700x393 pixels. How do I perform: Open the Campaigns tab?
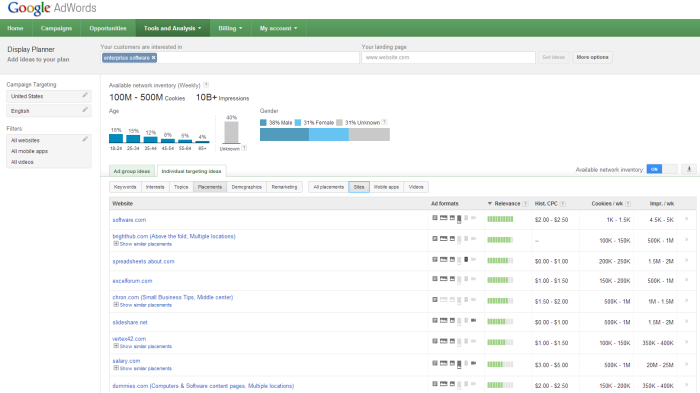56,28
